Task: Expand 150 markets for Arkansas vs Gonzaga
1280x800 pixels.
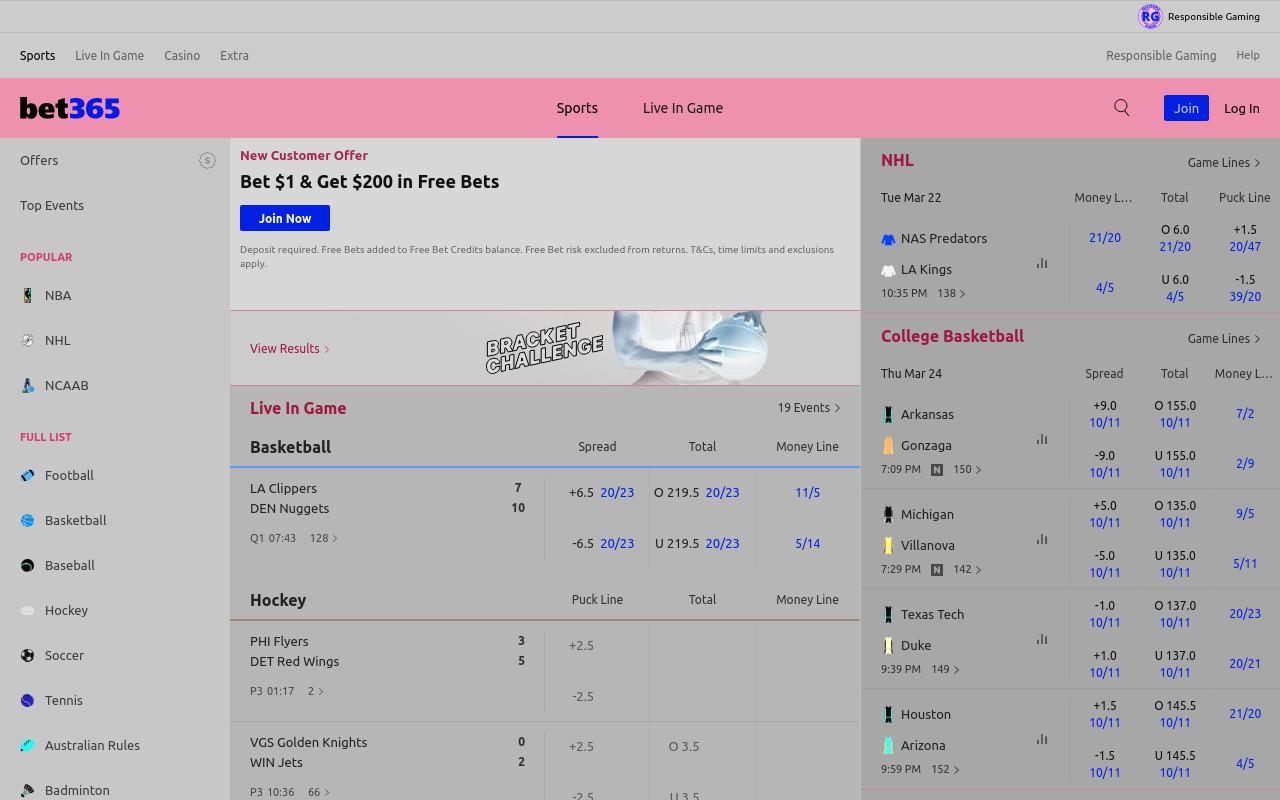Action: pyautogui.click(x=967, y=469)
